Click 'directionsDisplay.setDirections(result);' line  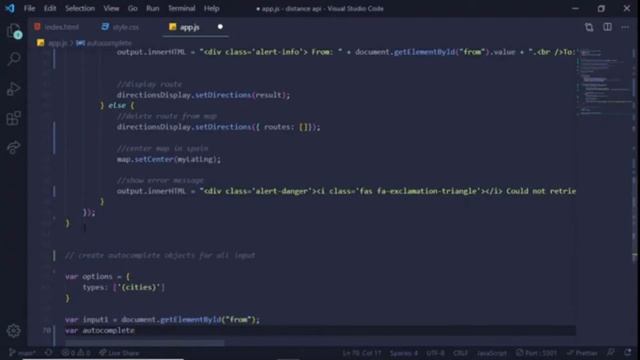pos(203,95)
